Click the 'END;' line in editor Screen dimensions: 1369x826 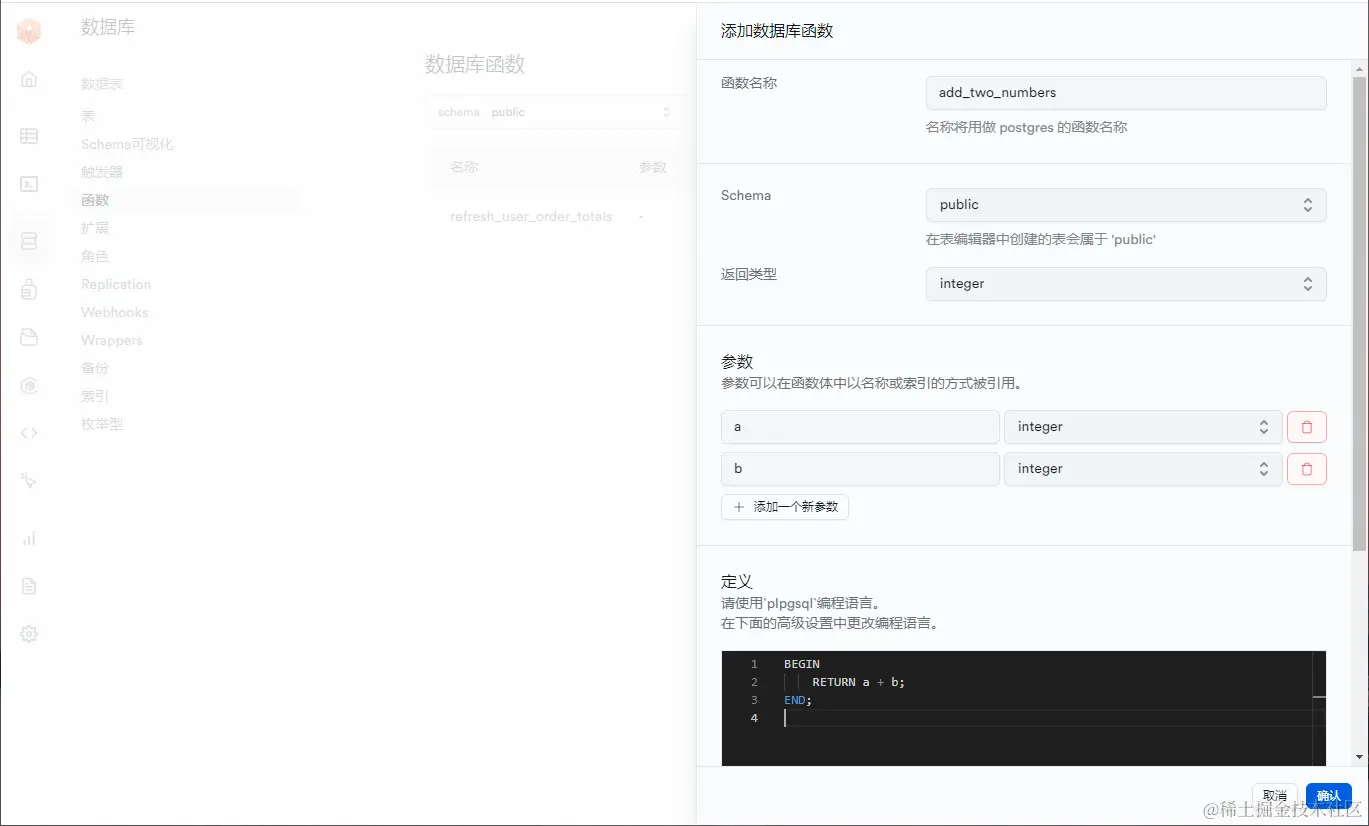(798, 700)
